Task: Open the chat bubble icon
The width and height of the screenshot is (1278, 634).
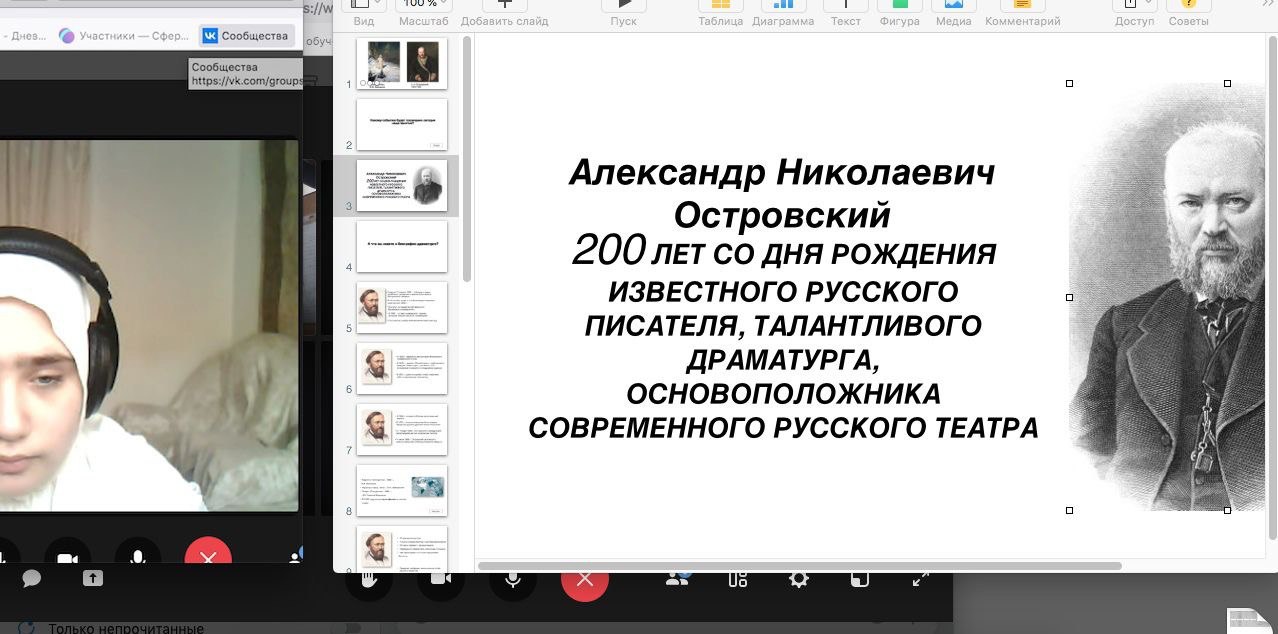Action: [31, 578]
